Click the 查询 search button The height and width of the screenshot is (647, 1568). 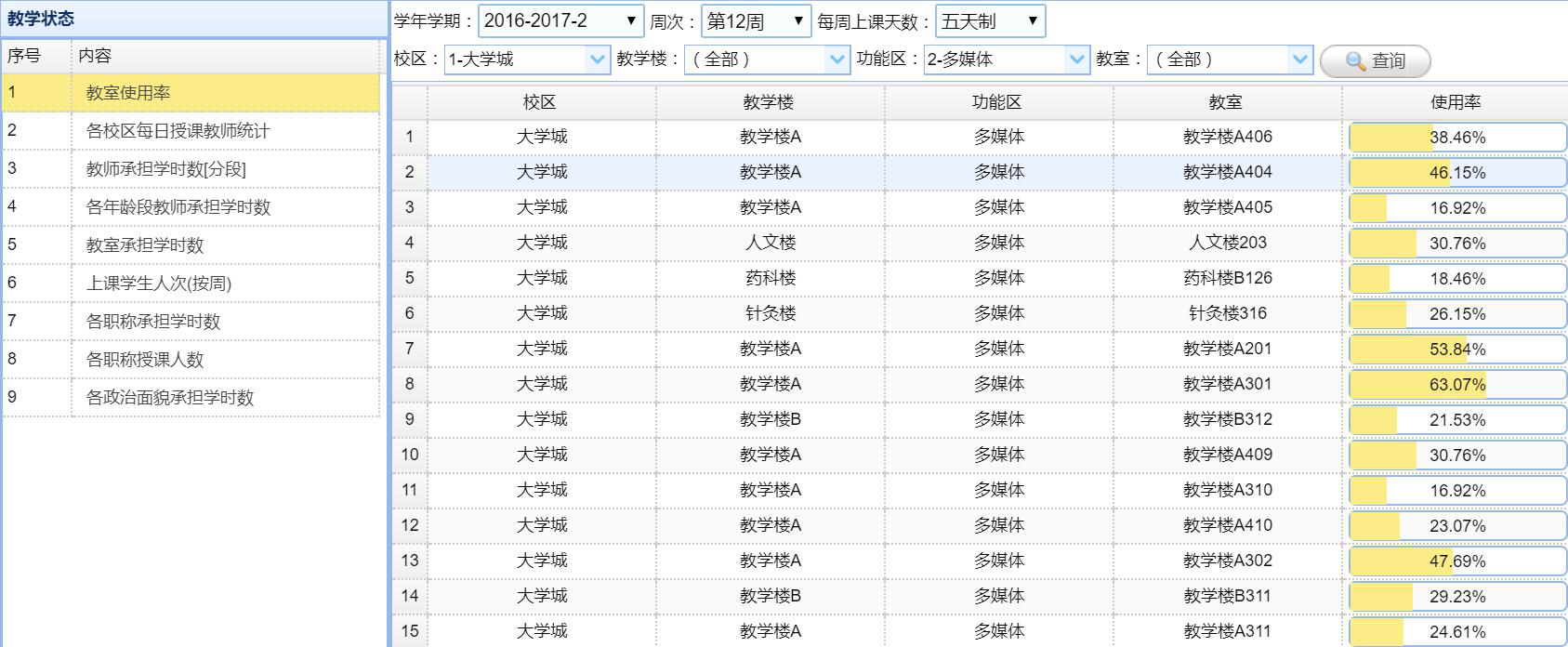1375,60
